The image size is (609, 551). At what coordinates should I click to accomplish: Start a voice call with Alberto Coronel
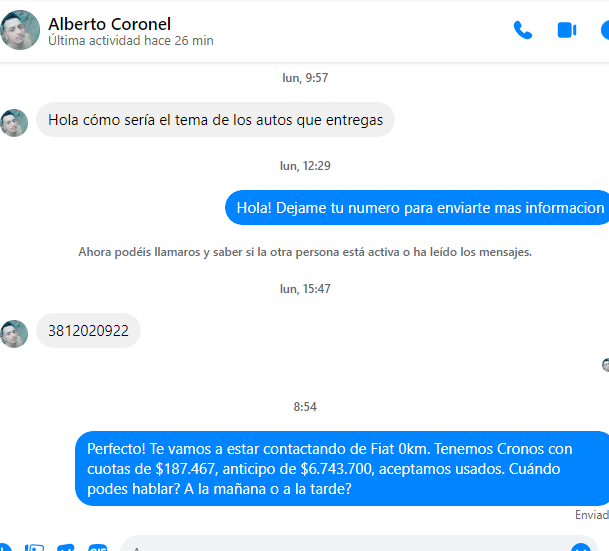click(523, 30)
